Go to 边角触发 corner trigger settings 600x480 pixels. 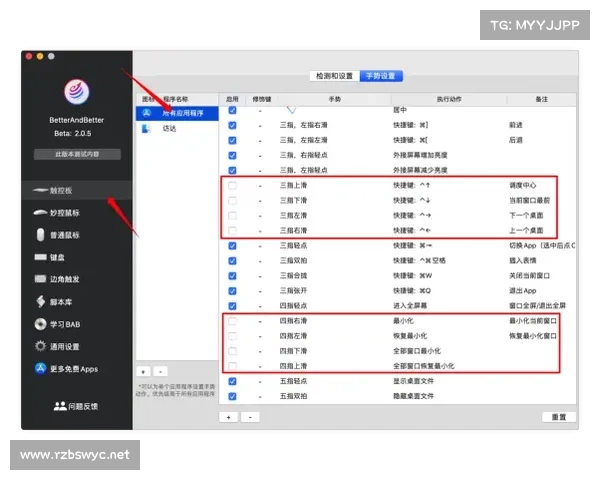tap(70, 279)
